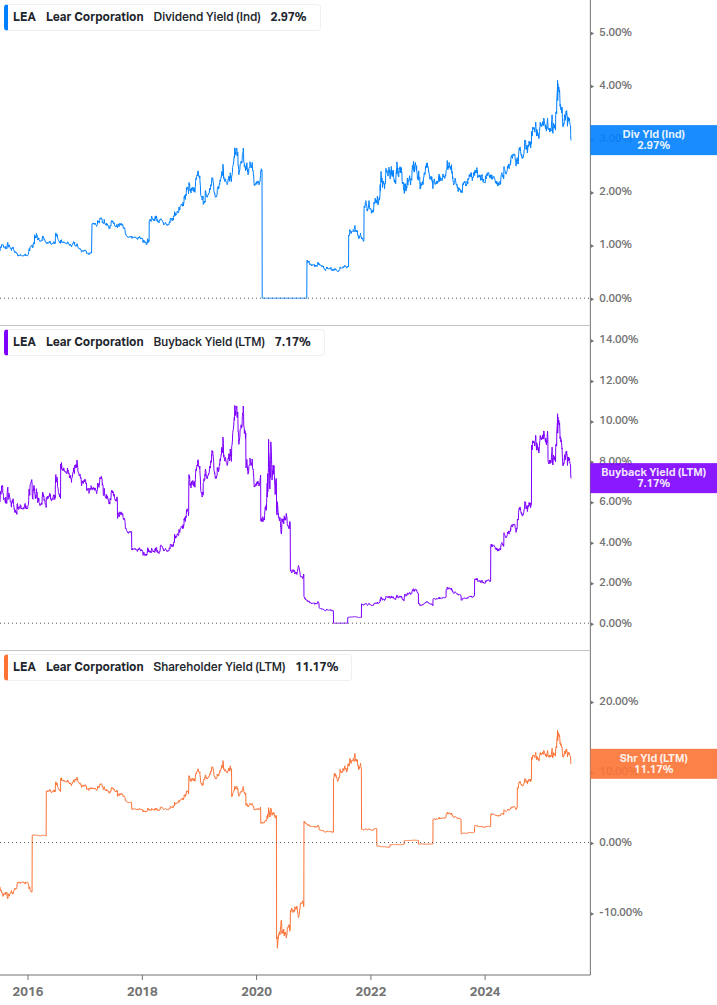Screen dimensions: 717x1005
Task: Click the 2020 label on the time axis
Action: point(256,992)
